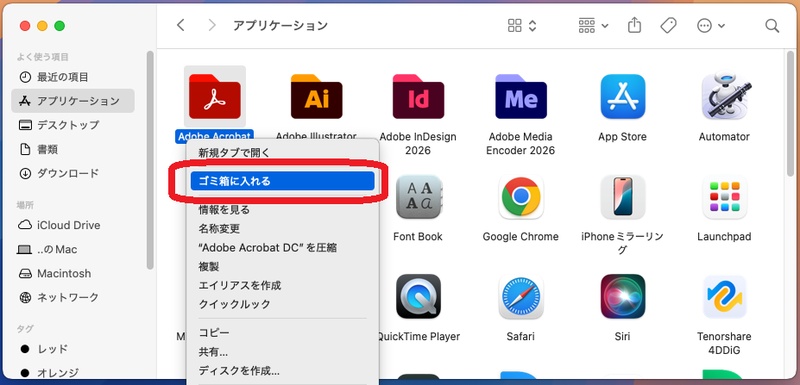This screenshot has height=385, width=800.
Task: Click the タグ sidebar heading
Action: point(25,329)
